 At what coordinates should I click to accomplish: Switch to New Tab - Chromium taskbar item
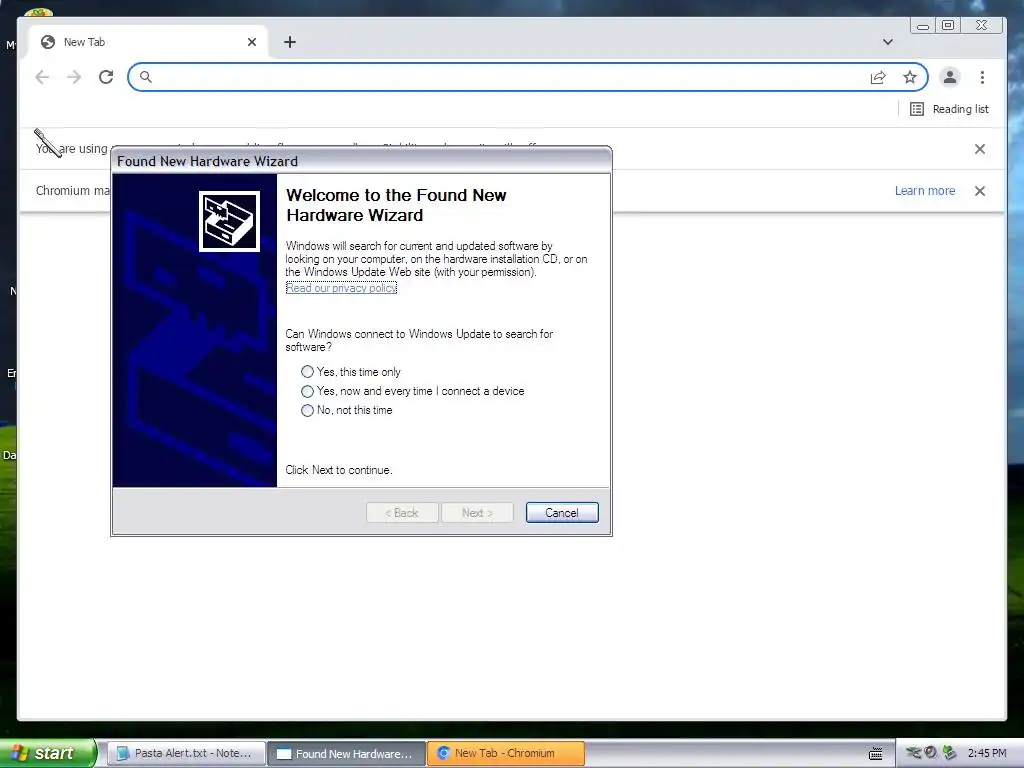click(506, 753)
